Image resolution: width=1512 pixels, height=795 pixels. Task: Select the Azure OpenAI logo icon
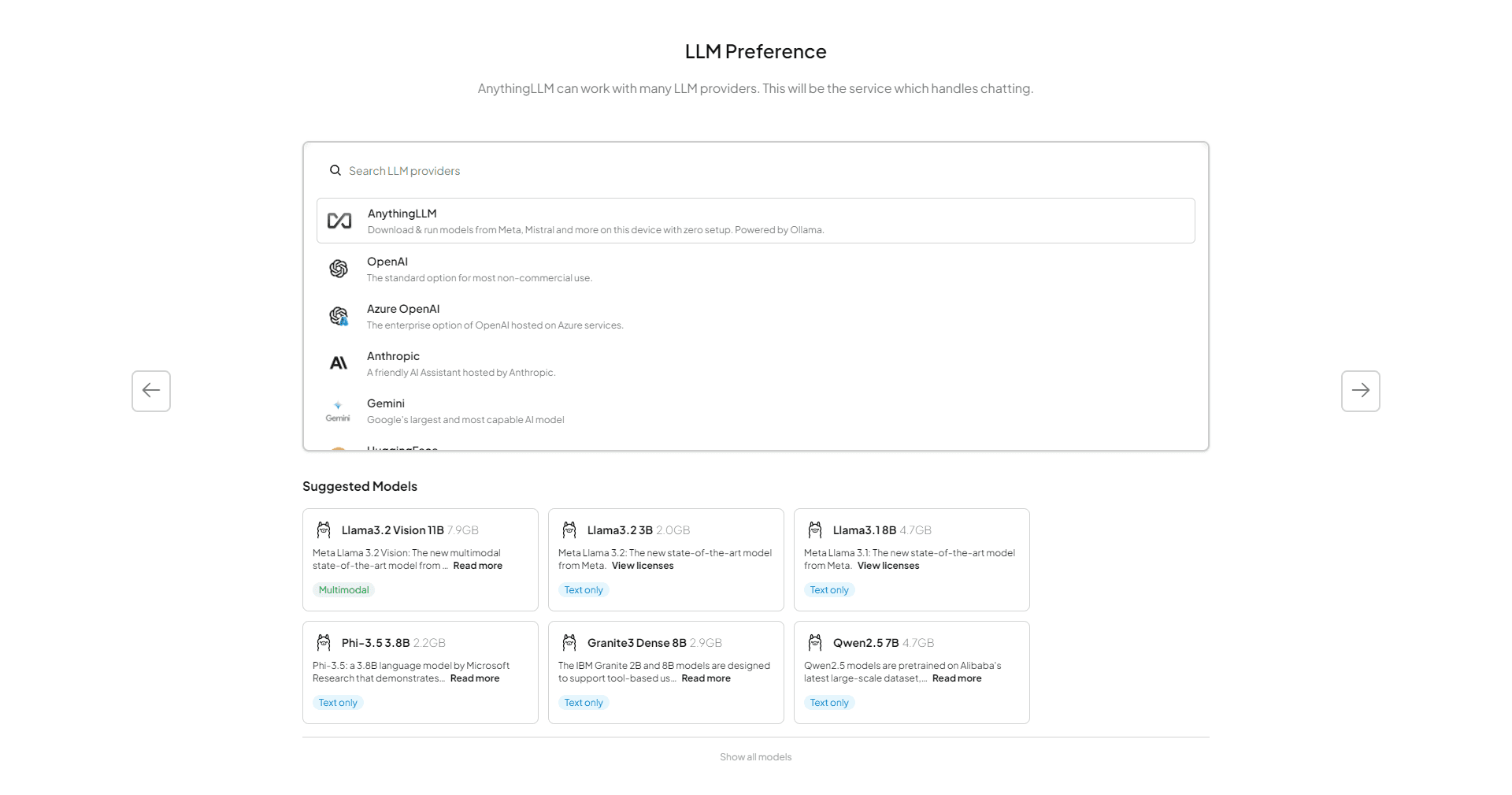tap(339, 316)
